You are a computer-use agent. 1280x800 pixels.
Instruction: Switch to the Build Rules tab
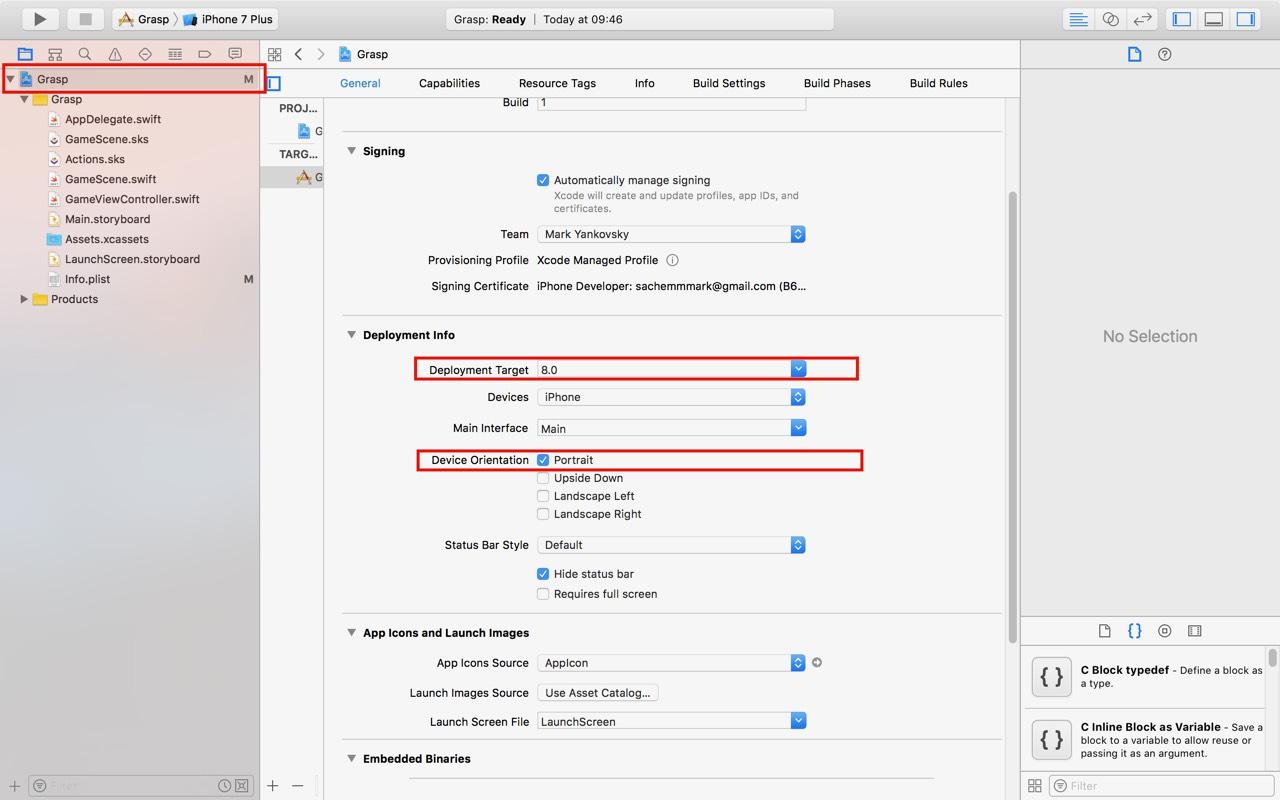pos(938,84)
